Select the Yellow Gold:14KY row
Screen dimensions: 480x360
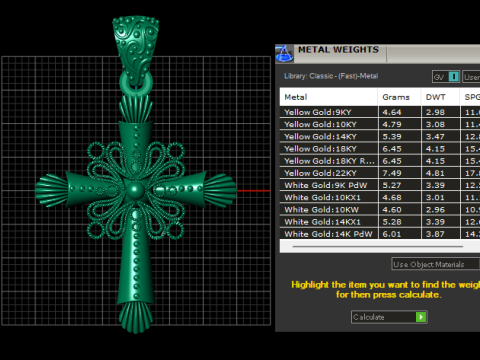click(x=380, y=137)
